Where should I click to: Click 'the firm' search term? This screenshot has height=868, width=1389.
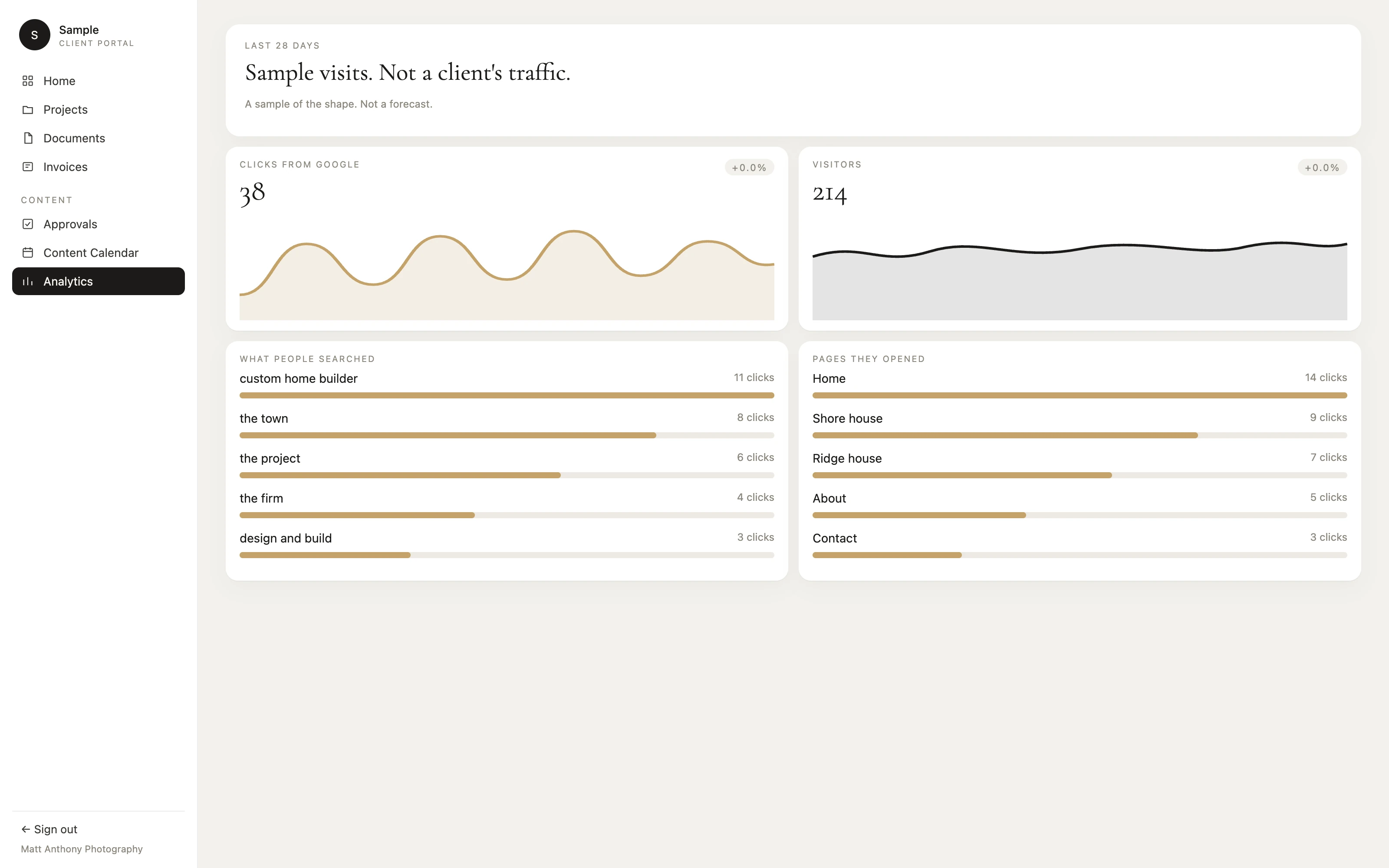261,498
